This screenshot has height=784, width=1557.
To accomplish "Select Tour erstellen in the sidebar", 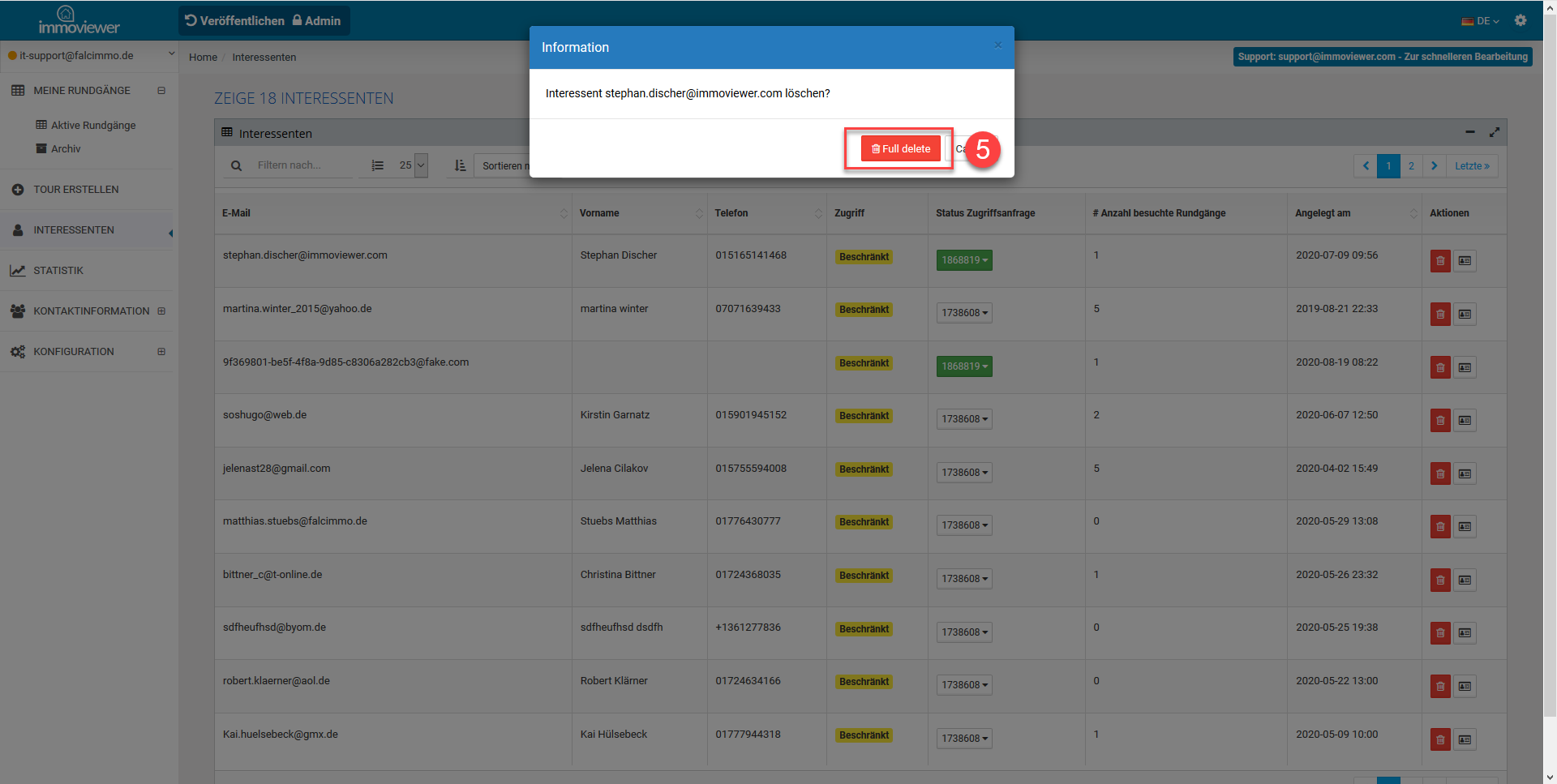I will (x=75, y=189).
